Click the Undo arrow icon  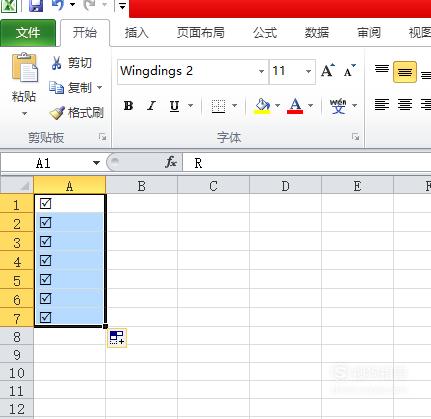point(58,5)
